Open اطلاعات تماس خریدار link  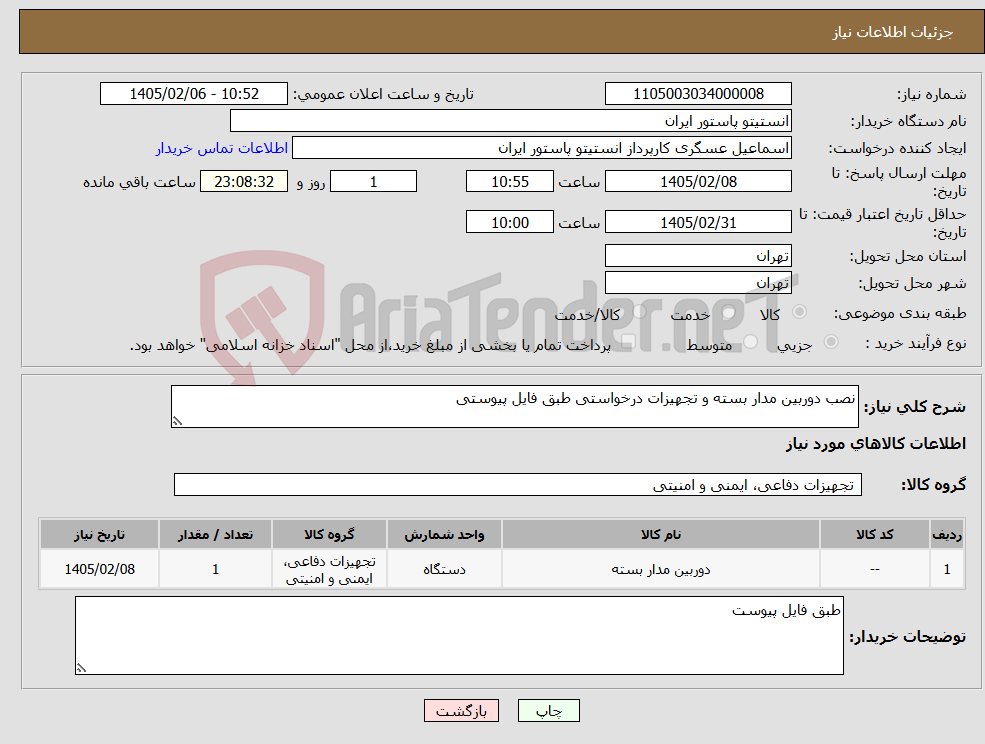pyautogui.click(x=222, y=148)
